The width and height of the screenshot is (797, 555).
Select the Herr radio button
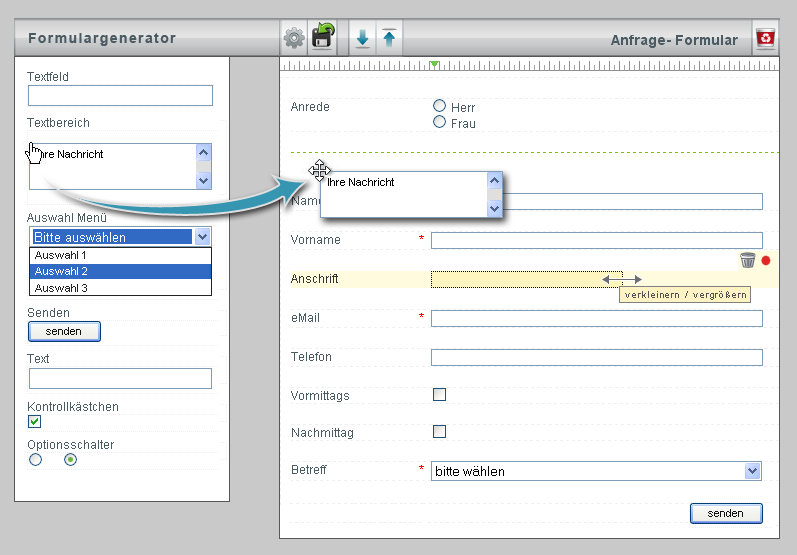pyautogui.click(x=439, y=106)
